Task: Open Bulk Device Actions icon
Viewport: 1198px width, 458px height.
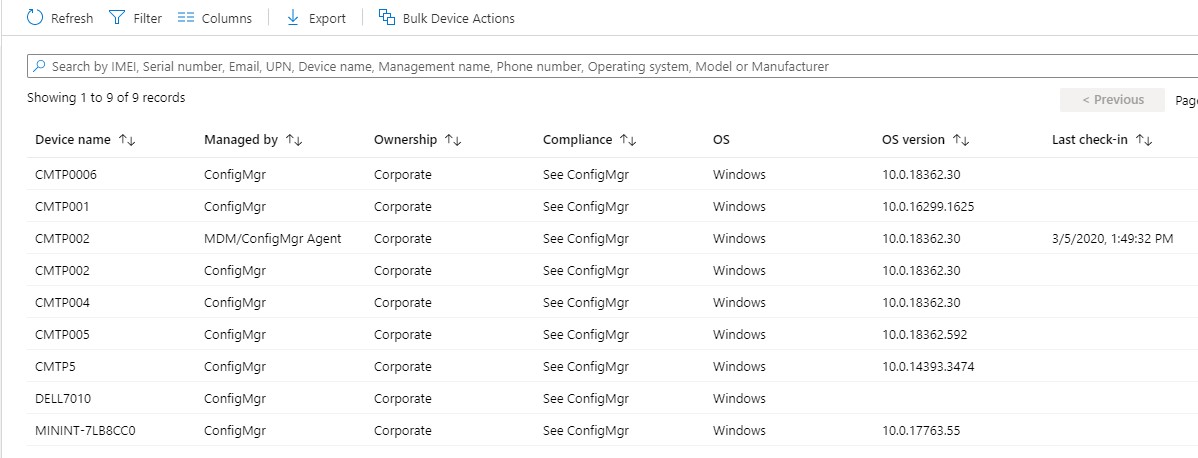Action: coord(387,18)
